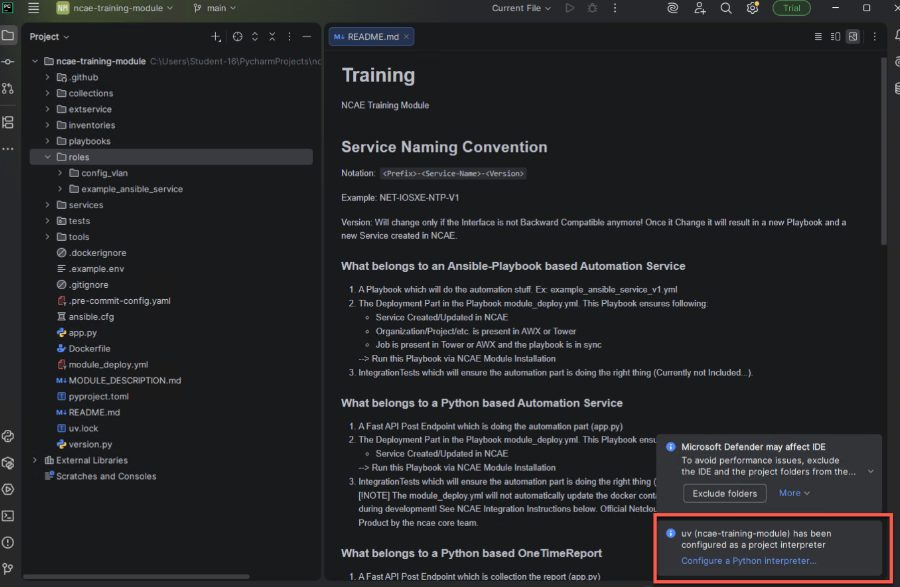900x587 pixels.
Task: Select ansible.cfg file
Action: [86, 317]
